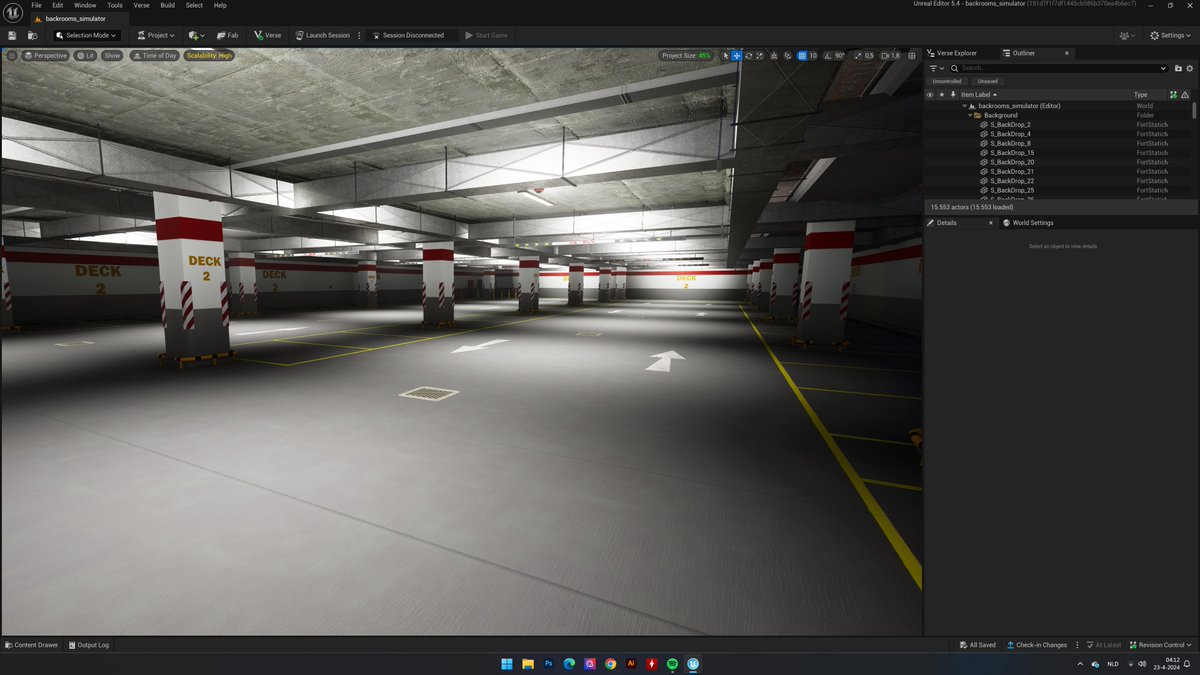The height and width of the screenshot is (675, 1200).
Task: Click the Outliner add folder icon
Action: click(1178, 68)
